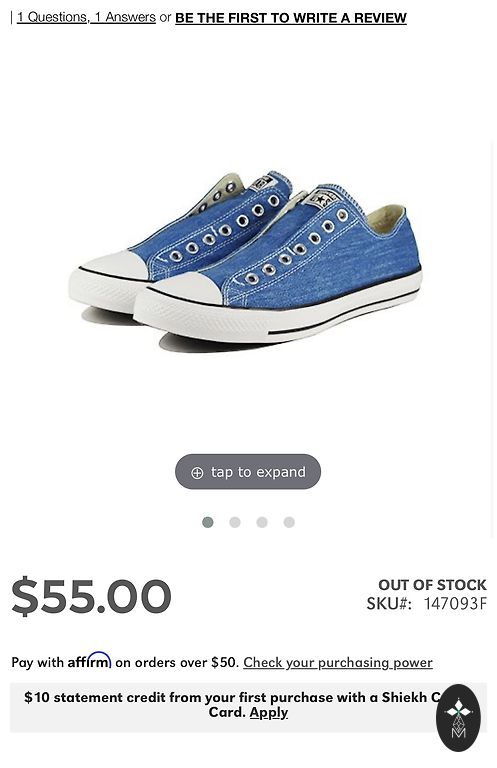497x768 pixels.
Task: Click the $55.00 price
Action: tap(92, 596)
